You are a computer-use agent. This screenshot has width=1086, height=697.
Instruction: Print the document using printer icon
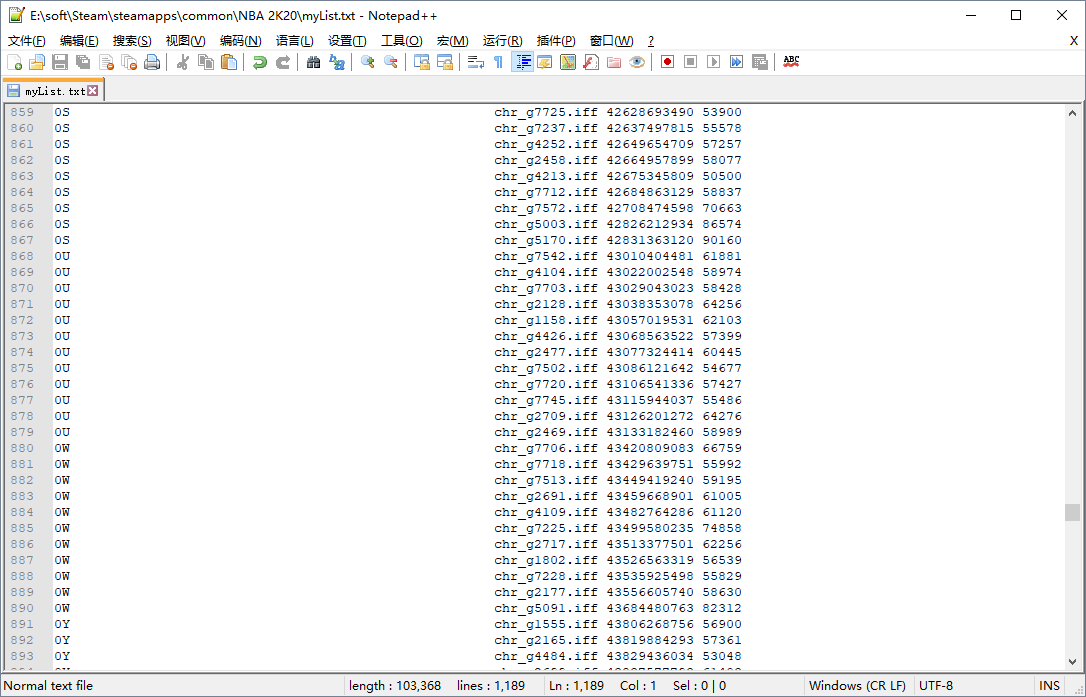152,62
